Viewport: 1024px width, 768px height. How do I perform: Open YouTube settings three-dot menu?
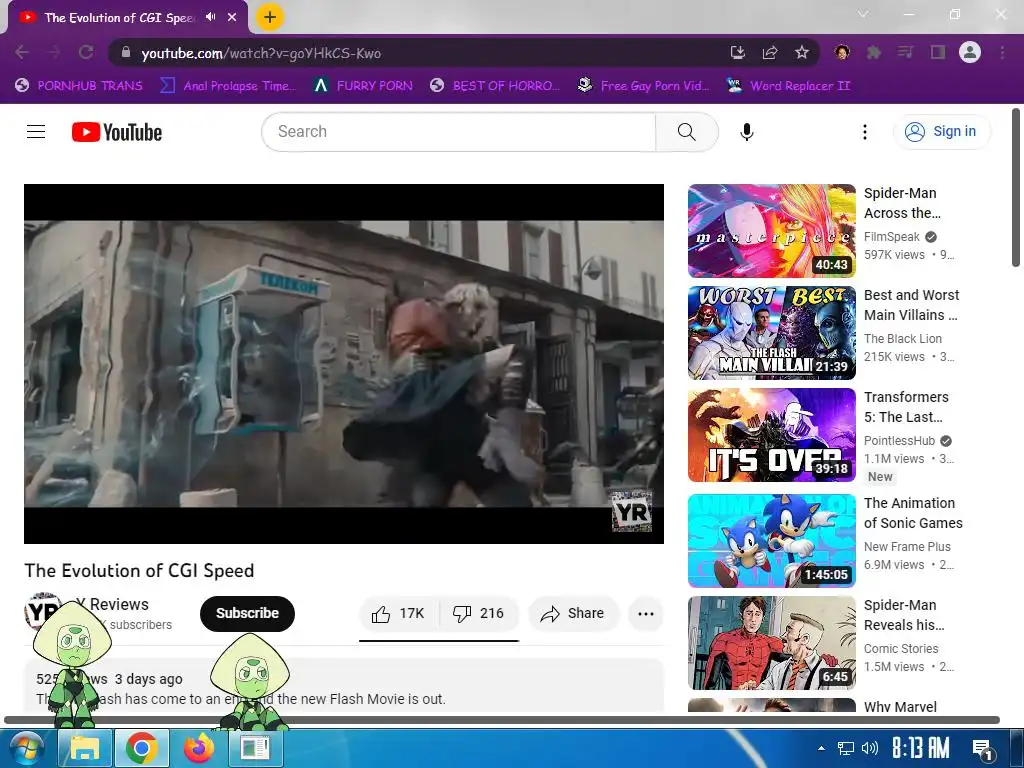click(x=865, y=132)
